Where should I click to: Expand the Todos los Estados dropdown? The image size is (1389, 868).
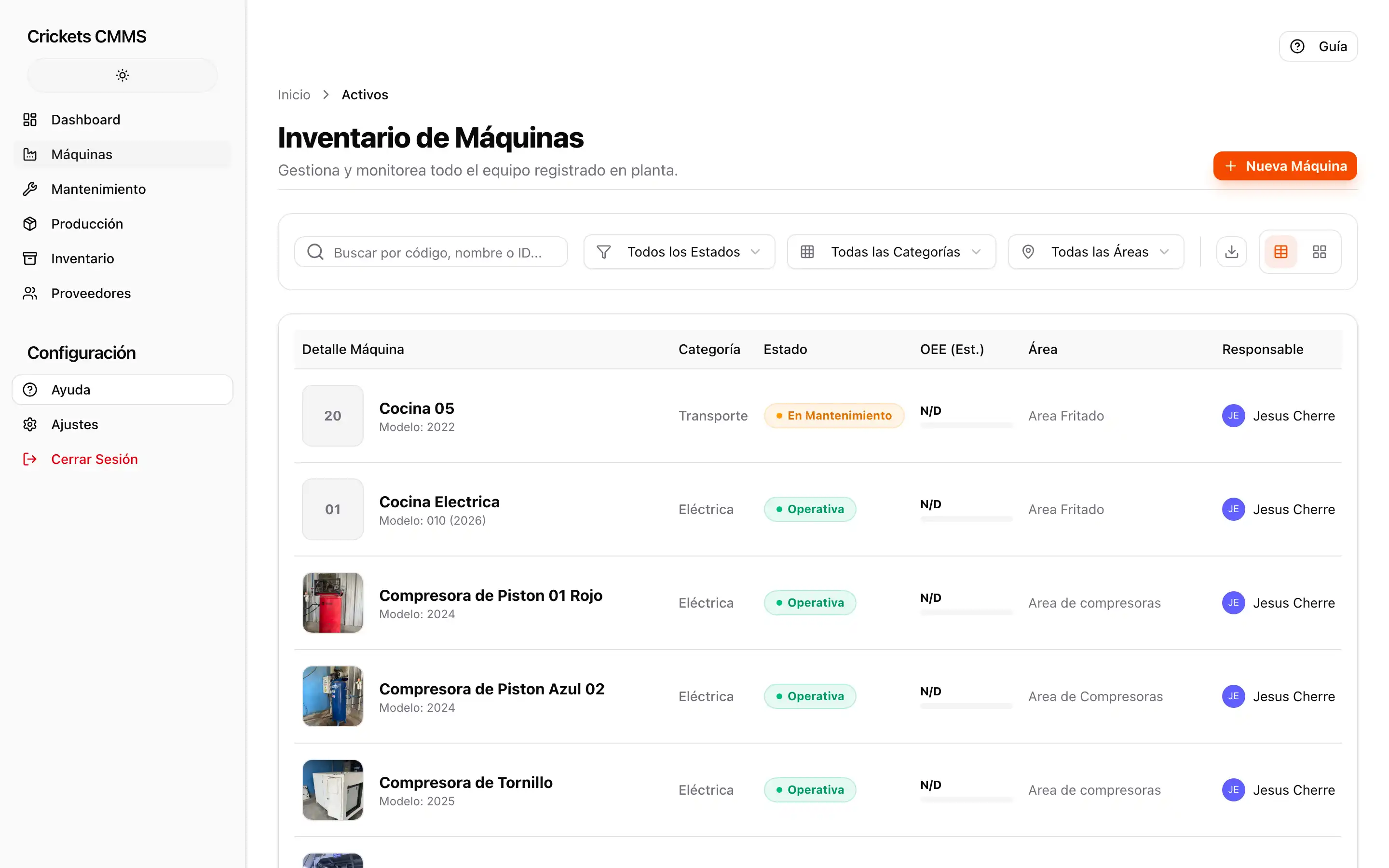pyautogui.click(x=679, y=252)
